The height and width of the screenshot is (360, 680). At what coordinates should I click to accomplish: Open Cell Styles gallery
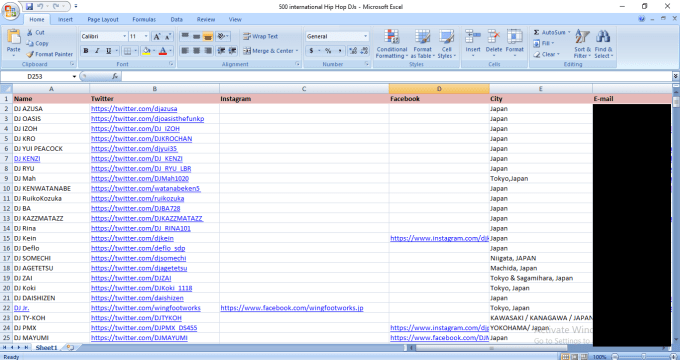tap(446, 44)
